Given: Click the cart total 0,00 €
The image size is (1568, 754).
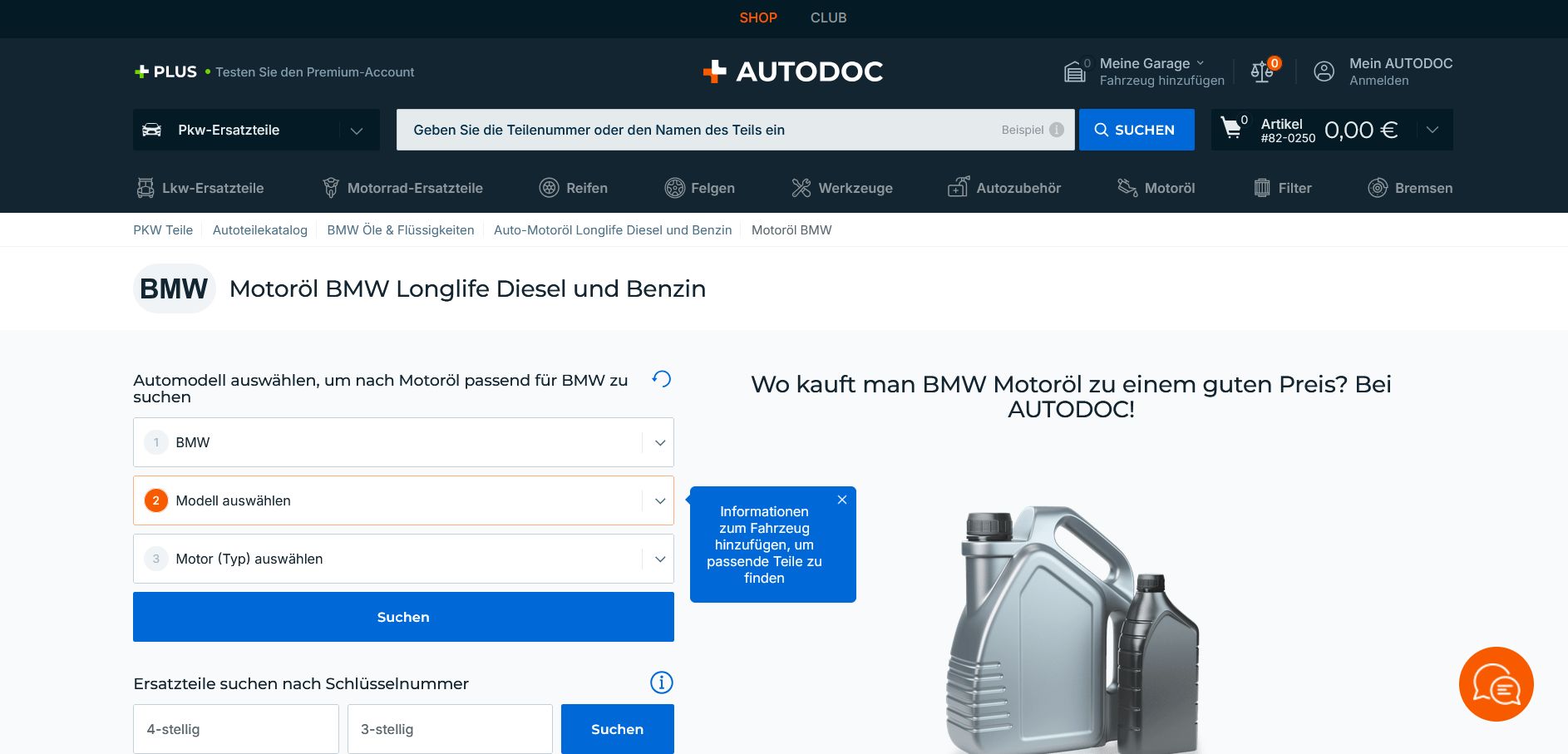Looking at the screenshot, I should coord(1361,130).
